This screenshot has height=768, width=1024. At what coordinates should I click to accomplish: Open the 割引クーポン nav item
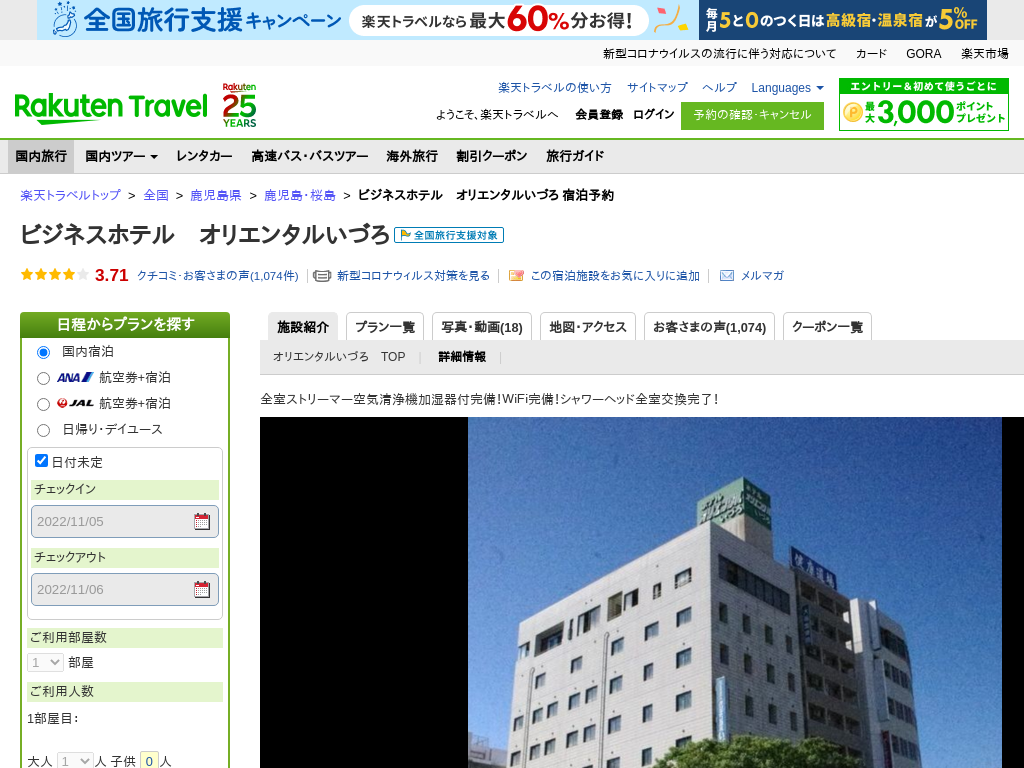pyautogui.click(x=492, y=156)
